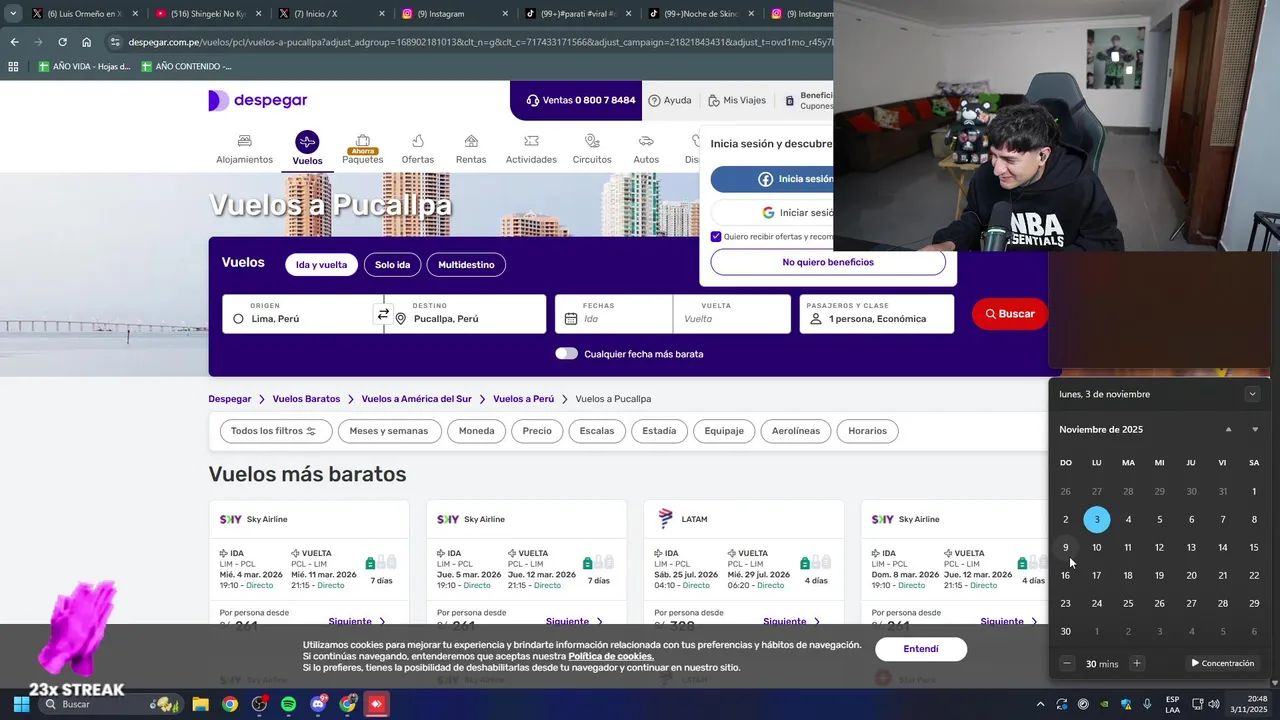
Task: Click the browser back arrow
Action: click(14, 42)
